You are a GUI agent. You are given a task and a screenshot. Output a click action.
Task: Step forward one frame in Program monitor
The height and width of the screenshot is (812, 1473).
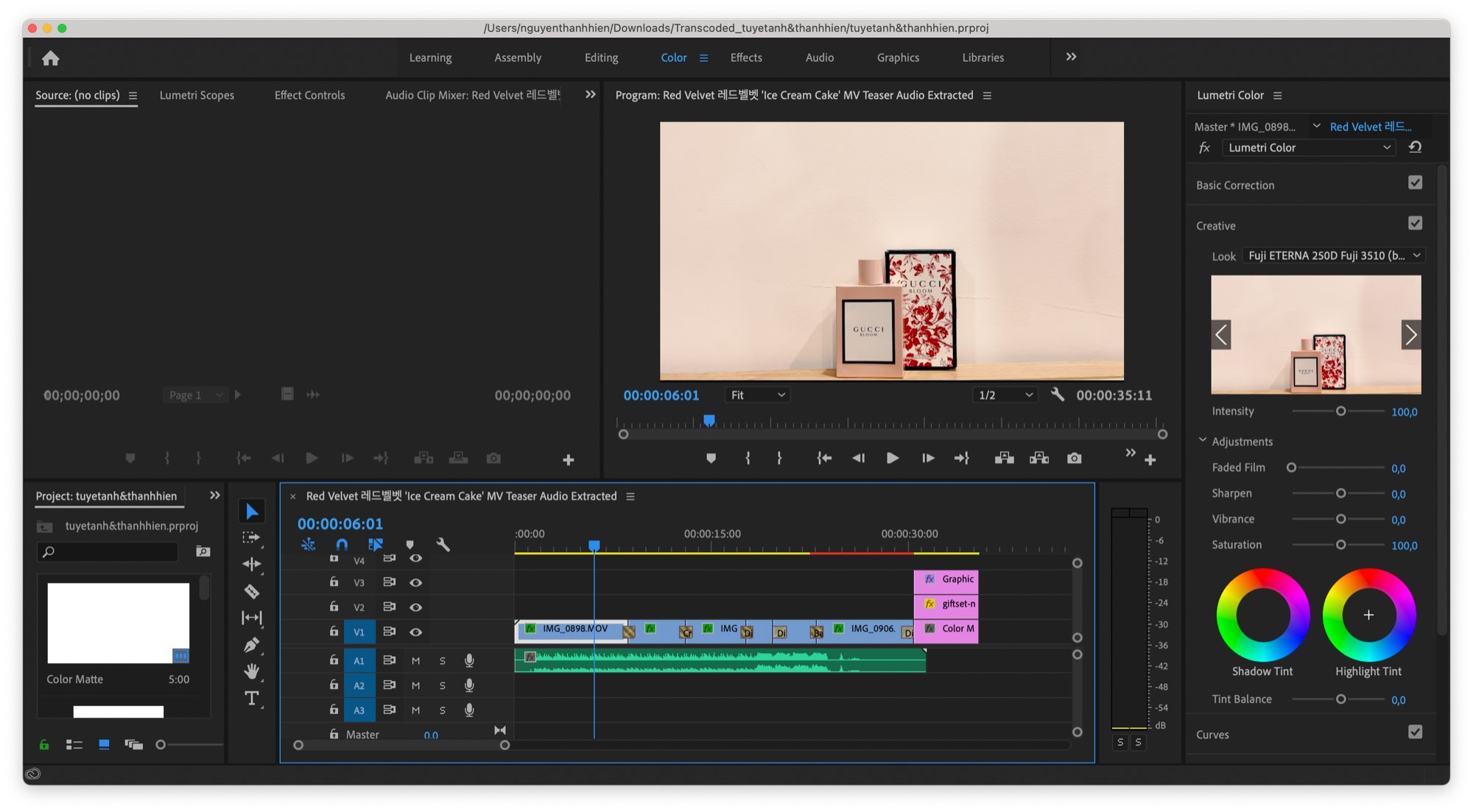click(x=928, y=458)
